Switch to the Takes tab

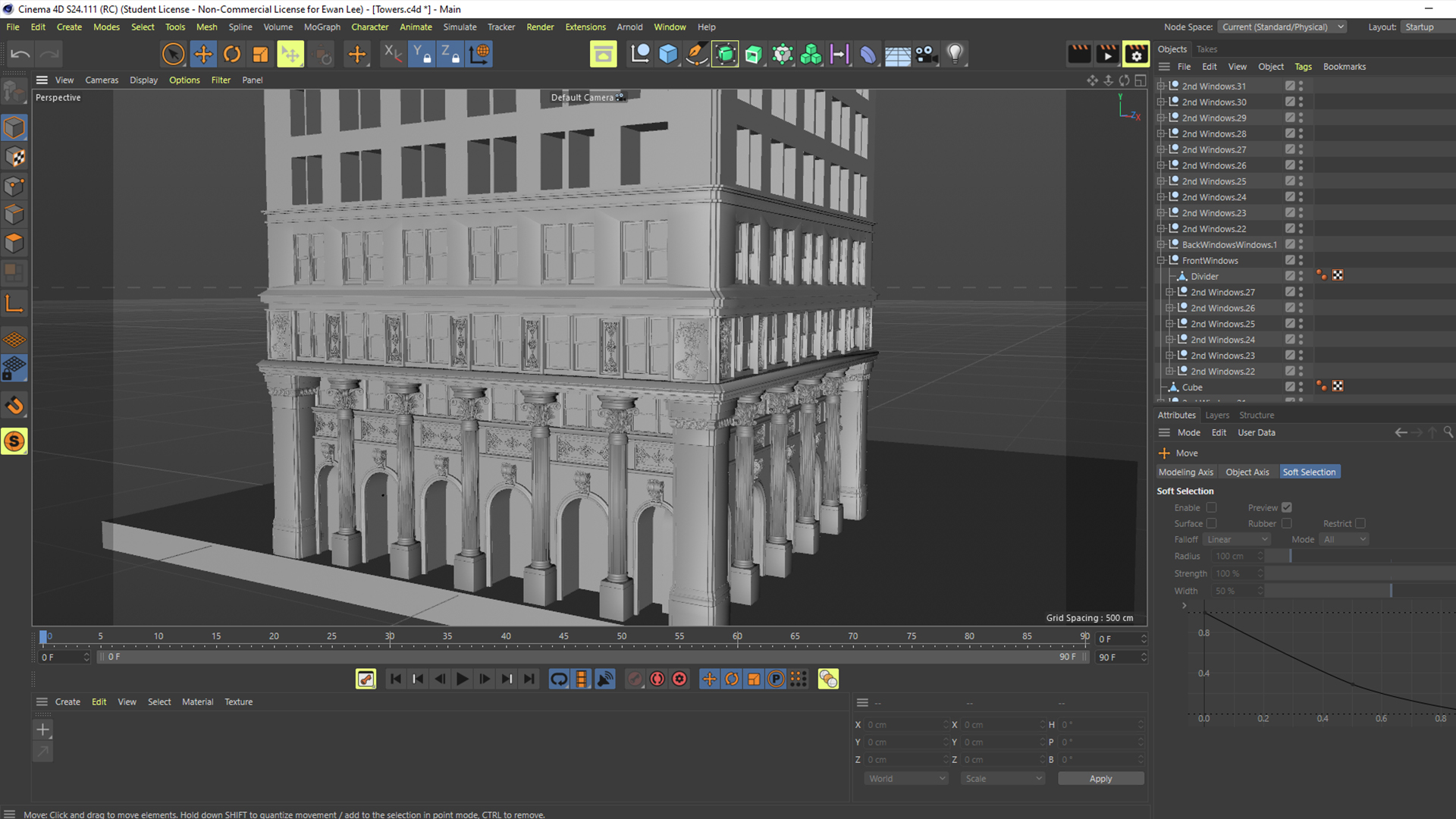tap(1207, 49)
